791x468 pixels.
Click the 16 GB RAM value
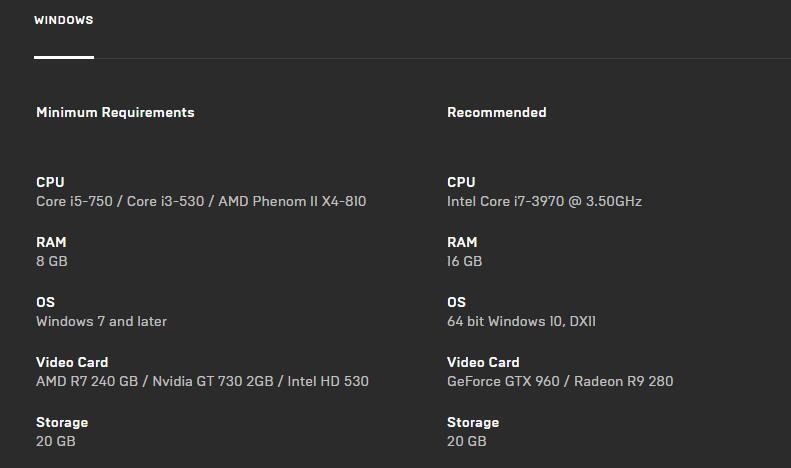click(x=464, y=262)
